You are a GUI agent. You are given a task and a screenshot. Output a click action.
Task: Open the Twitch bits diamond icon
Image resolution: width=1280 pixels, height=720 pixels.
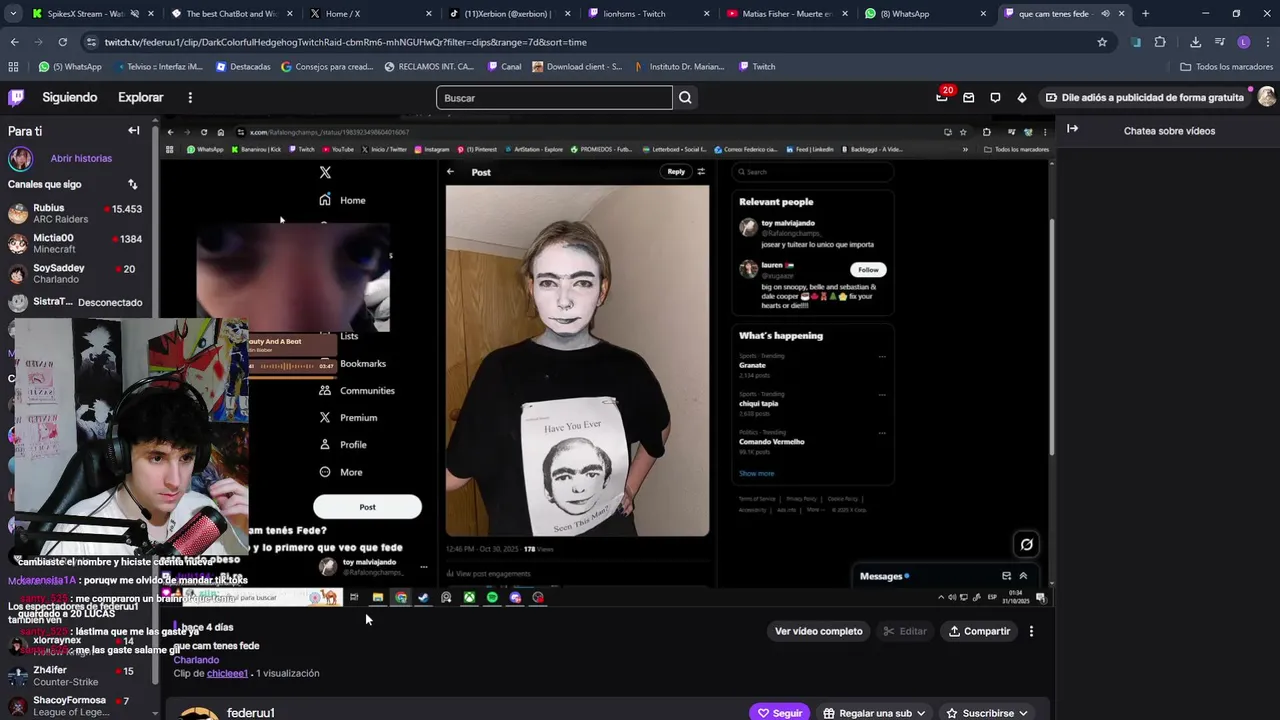pyautogui.click(x=1021, y=97)
